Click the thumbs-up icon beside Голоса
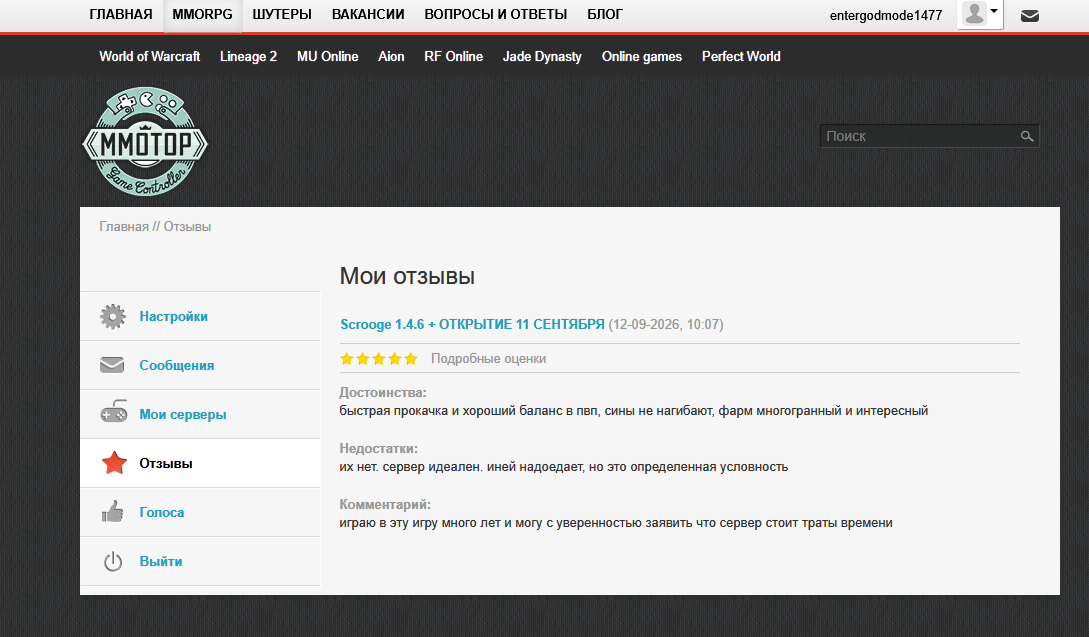Image resolution: width=1089 pixels, height=637 pixels. point(113,512)
